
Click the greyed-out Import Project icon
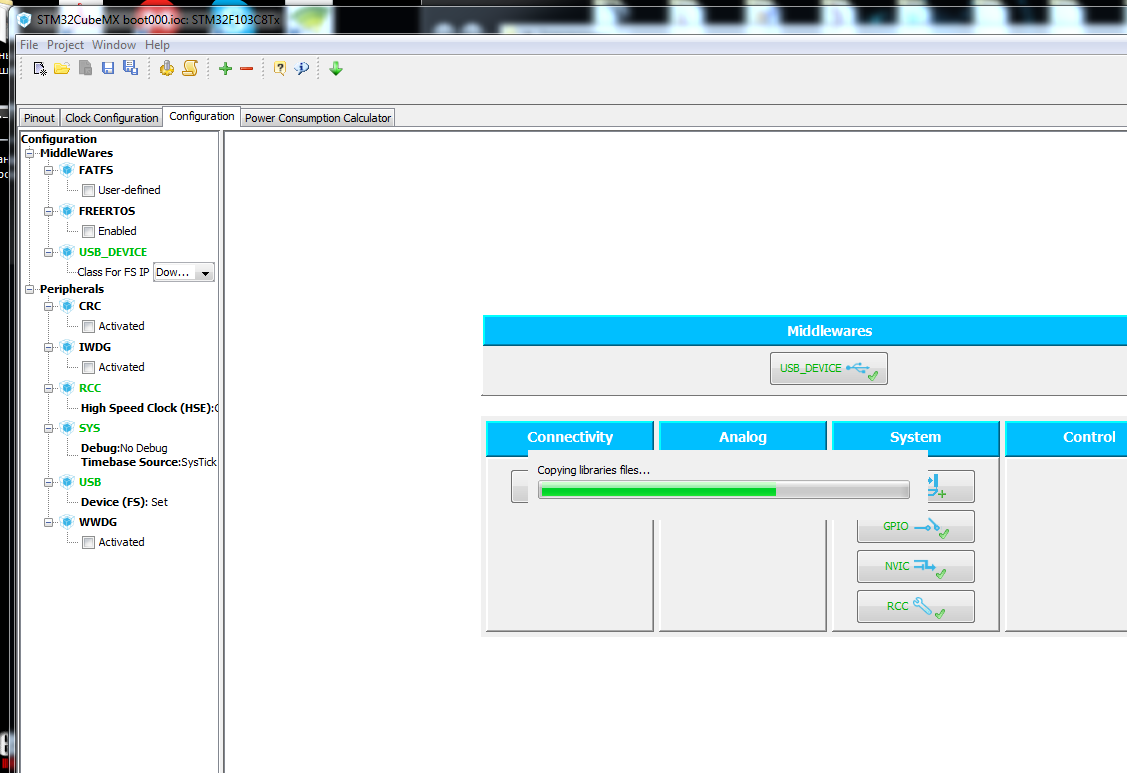(x=85, y=68)
